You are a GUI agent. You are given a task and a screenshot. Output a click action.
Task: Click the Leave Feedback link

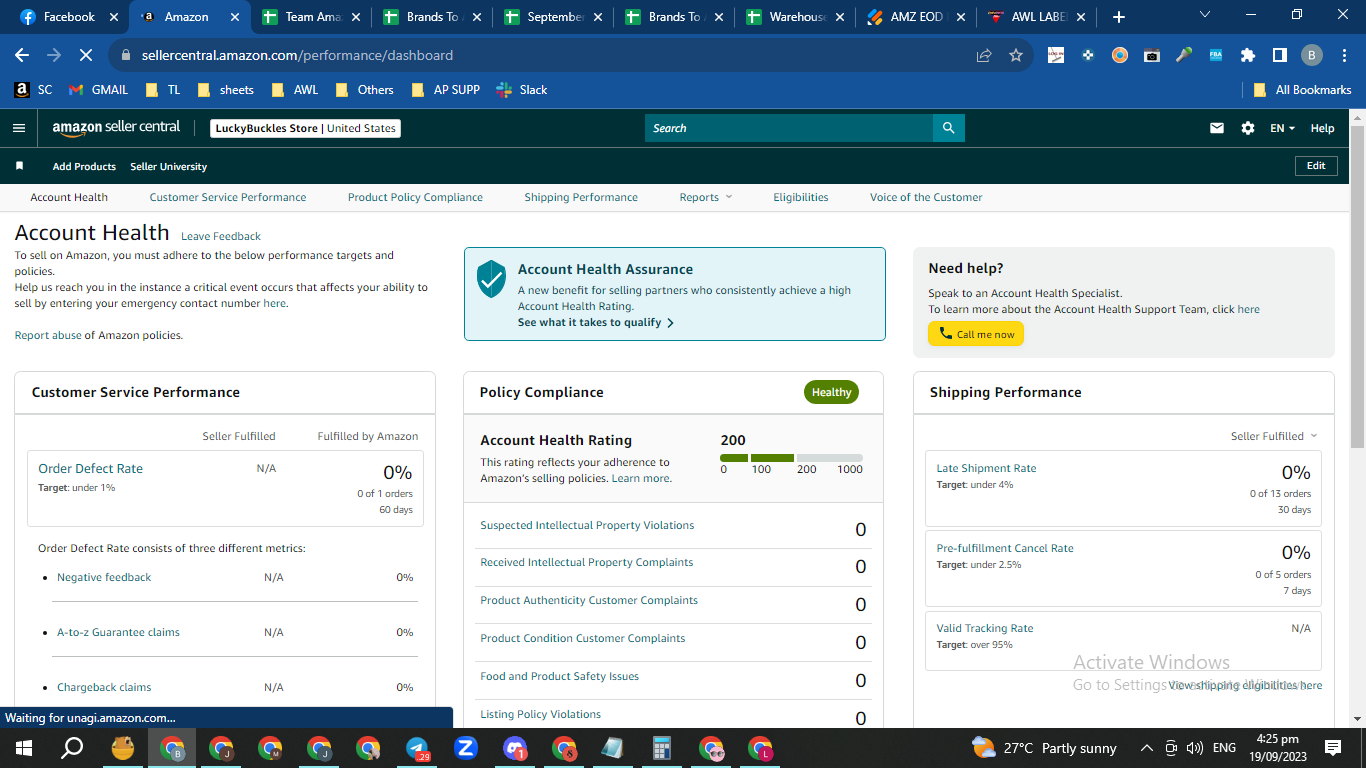[221, 237]
